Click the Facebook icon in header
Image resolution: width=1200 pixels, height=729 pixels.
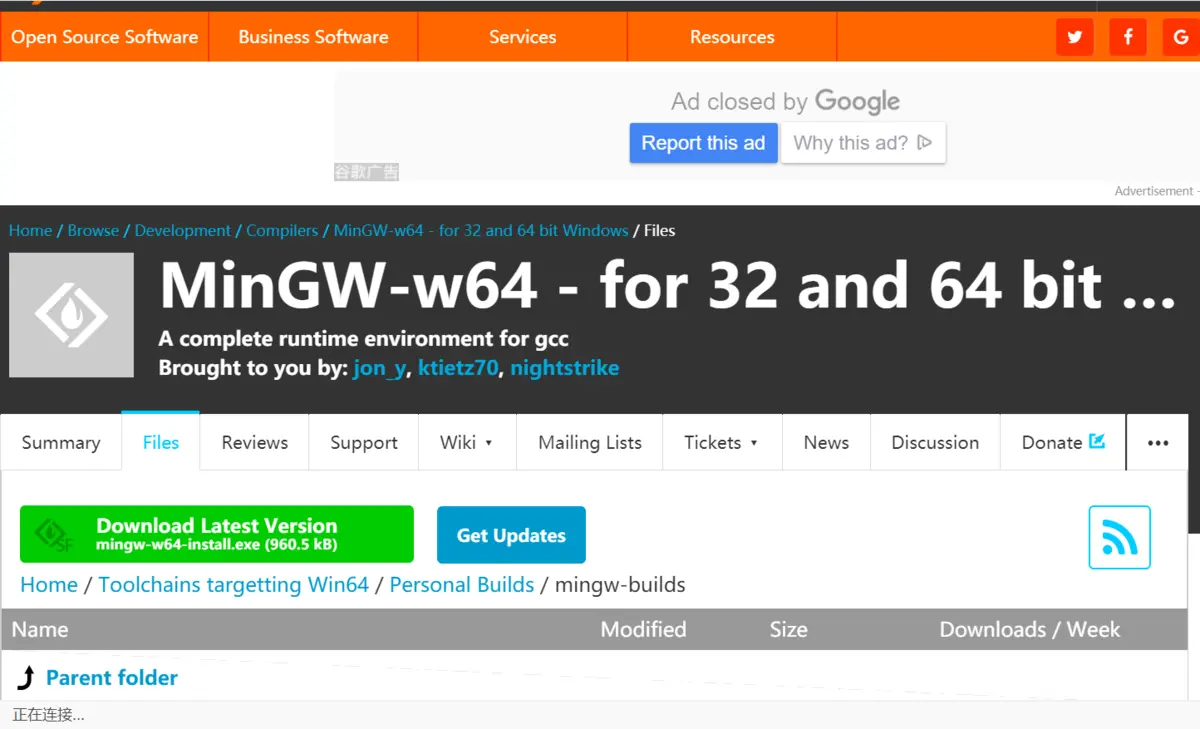[1128, 37]
